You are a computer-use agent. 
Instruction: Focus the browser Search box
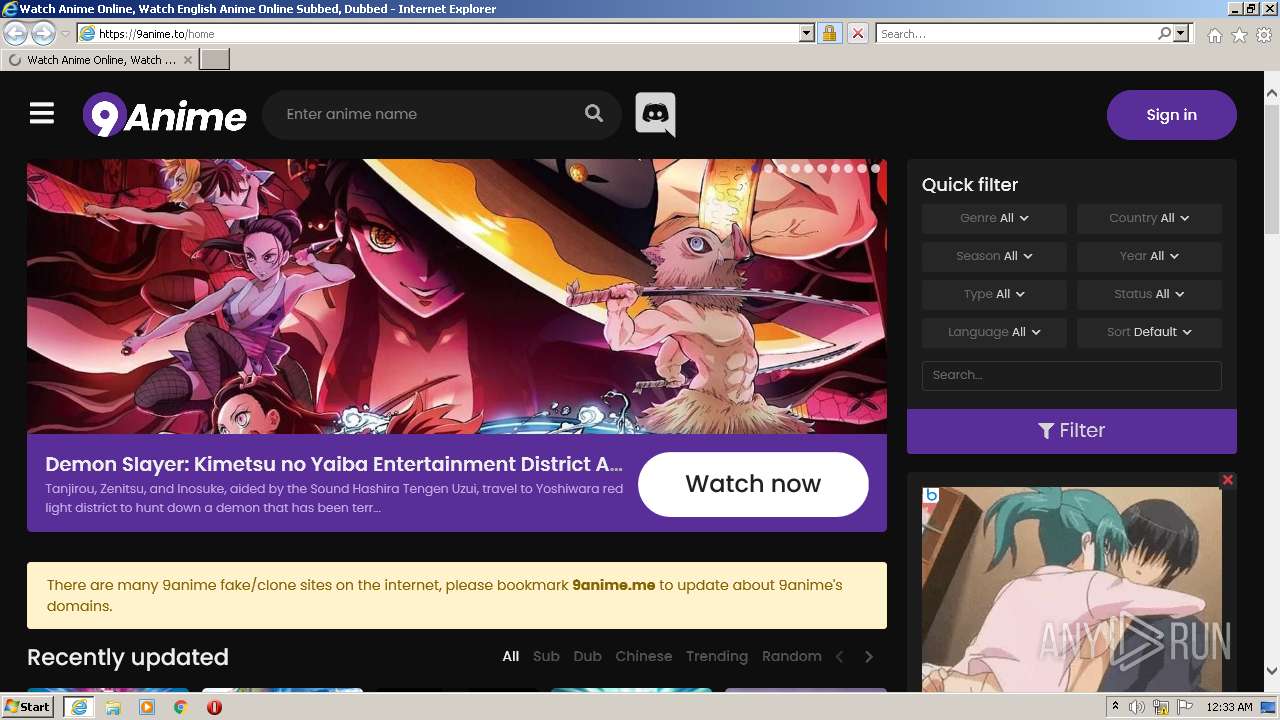(1016, 33)
